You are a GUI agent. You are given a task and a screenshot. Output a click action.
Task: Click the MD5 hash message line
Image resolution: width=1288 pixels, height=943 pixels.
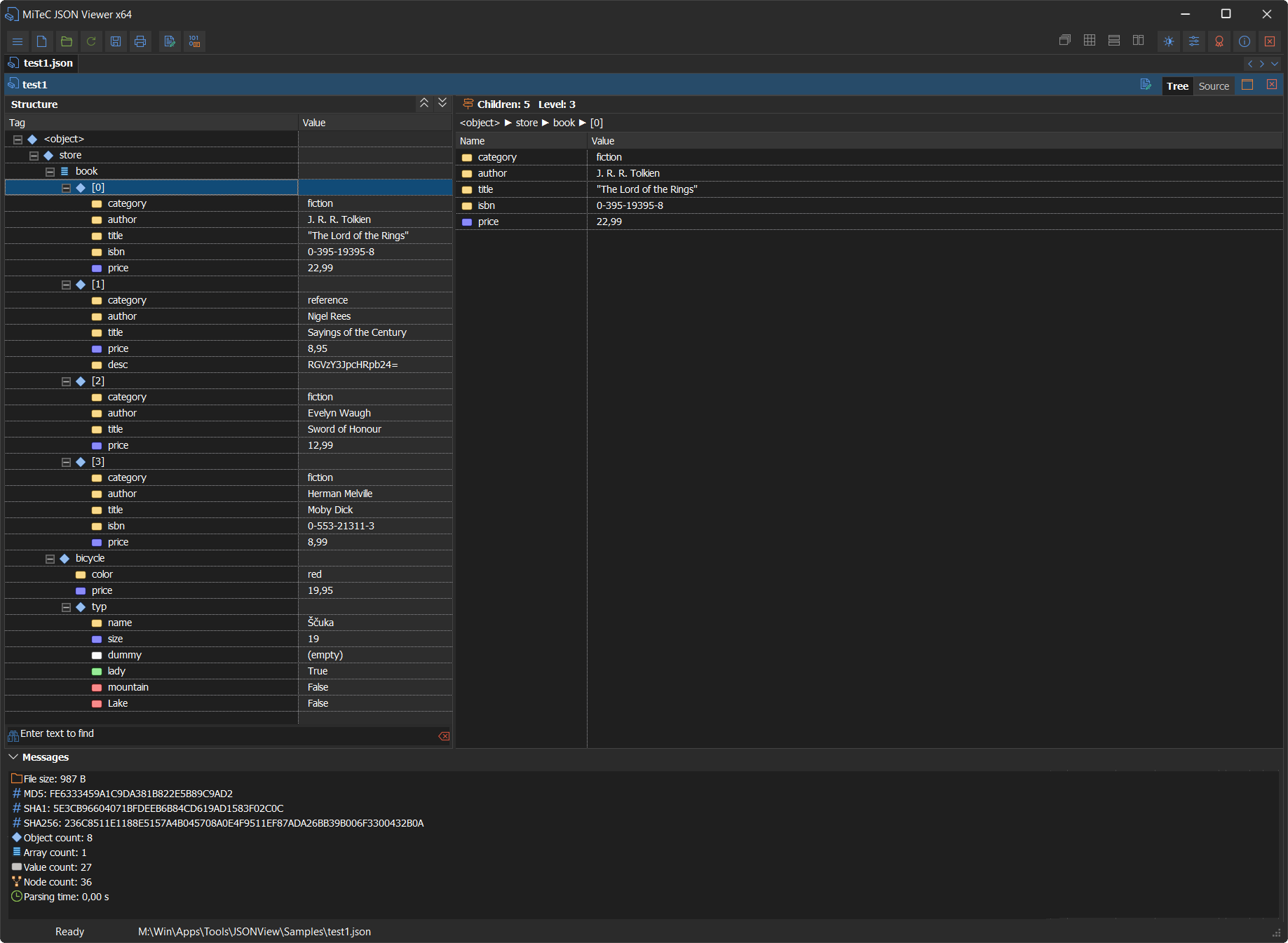(x=123, y=794)
